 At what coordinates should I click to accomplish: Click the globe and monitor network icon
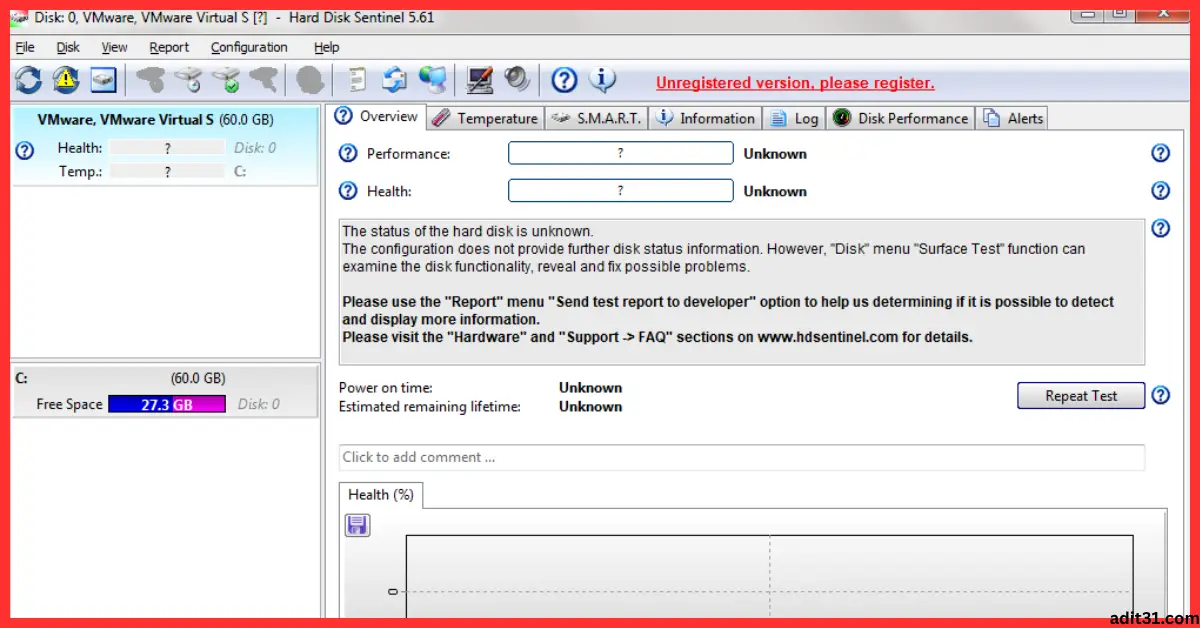tap(432, 79)
